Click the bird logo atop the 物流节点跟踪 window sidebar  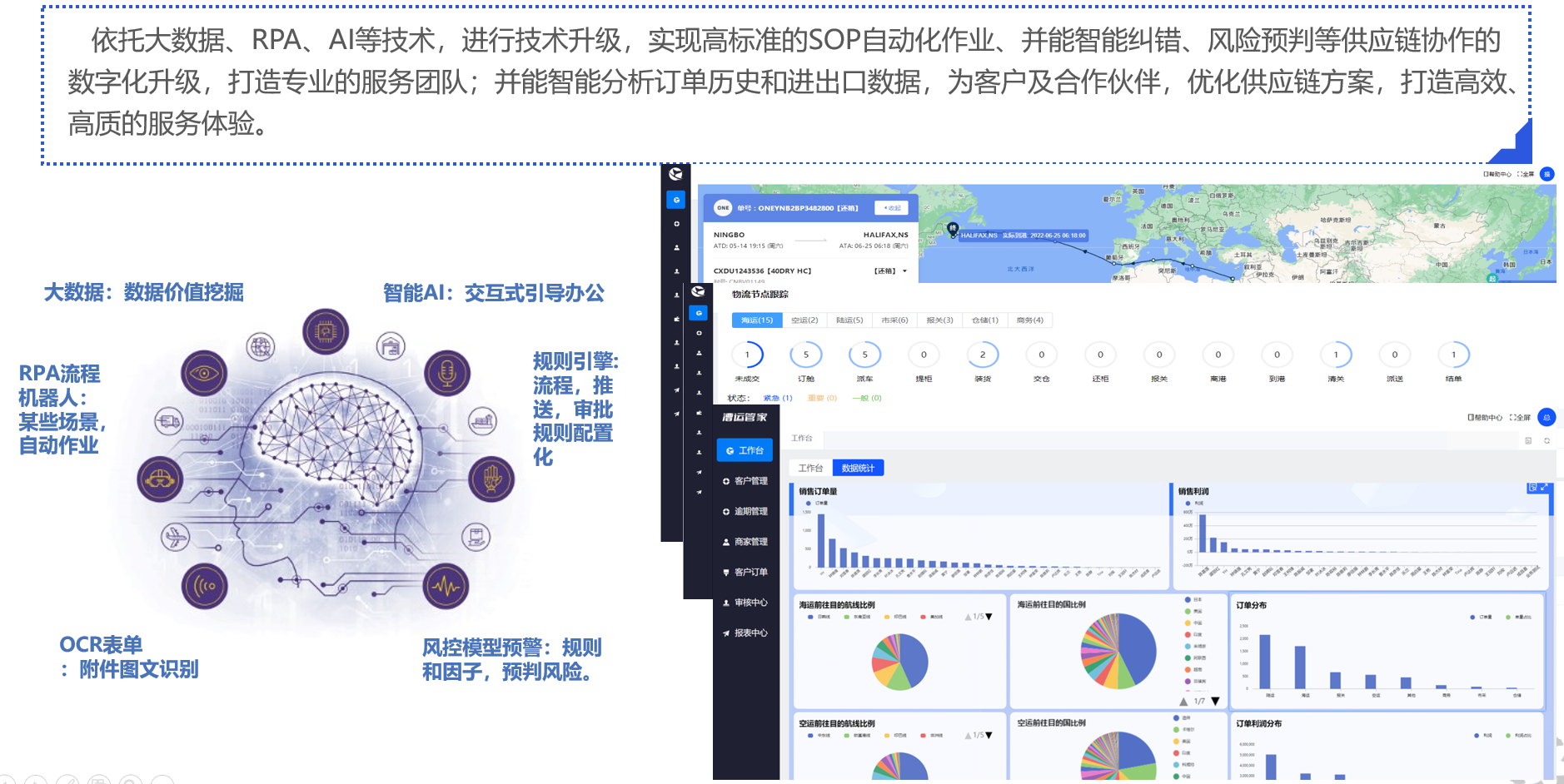[698, 291]
